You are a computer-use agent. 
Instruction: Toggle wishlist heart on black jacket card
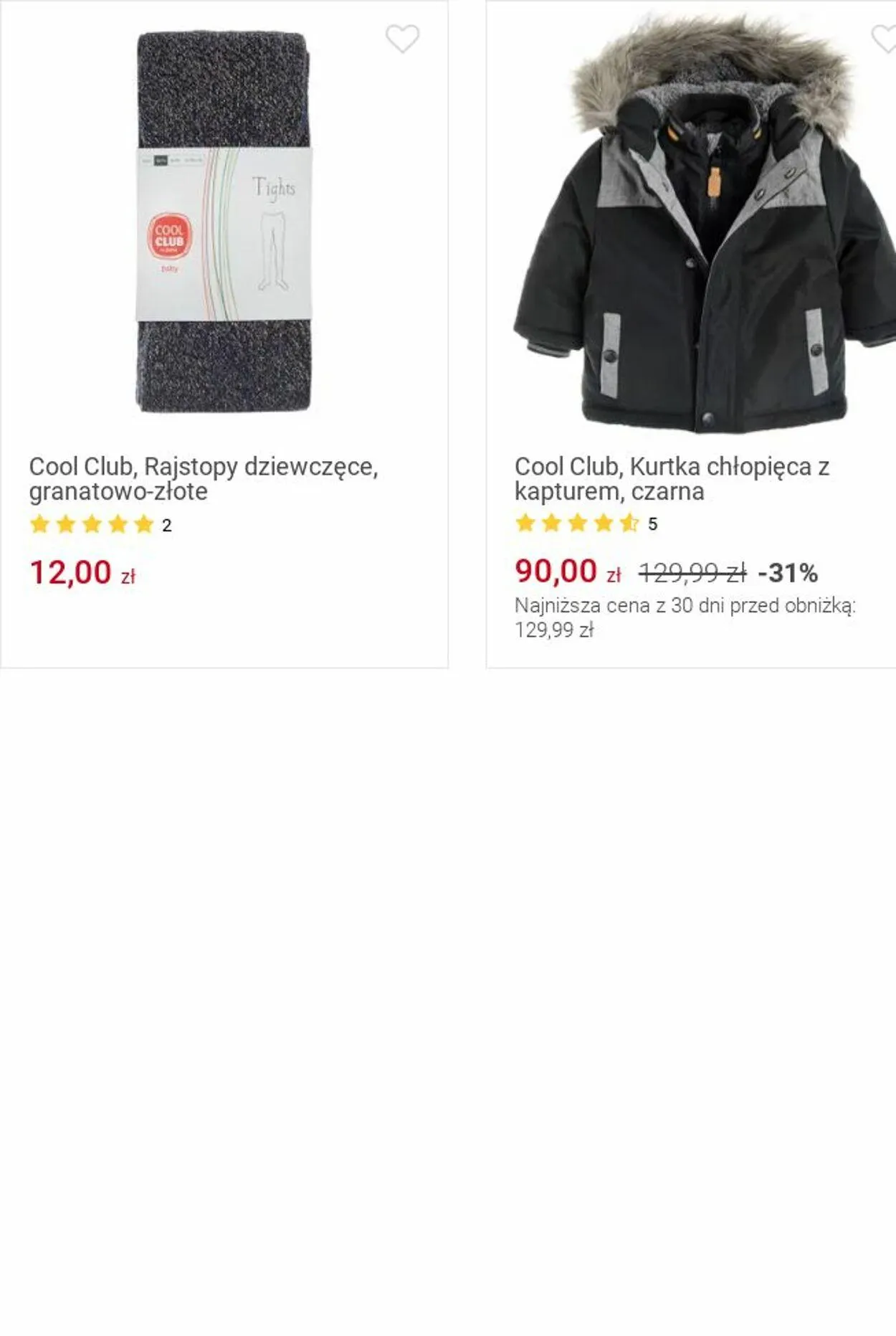tap(885, 39)
